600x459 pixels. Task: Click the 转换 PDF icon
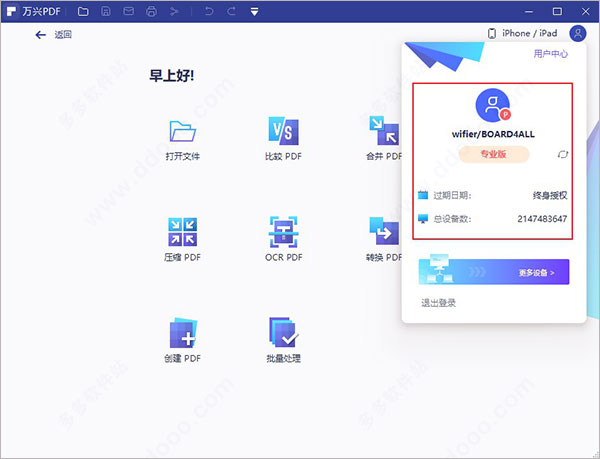pyautogui.click(x=385, y=231)
